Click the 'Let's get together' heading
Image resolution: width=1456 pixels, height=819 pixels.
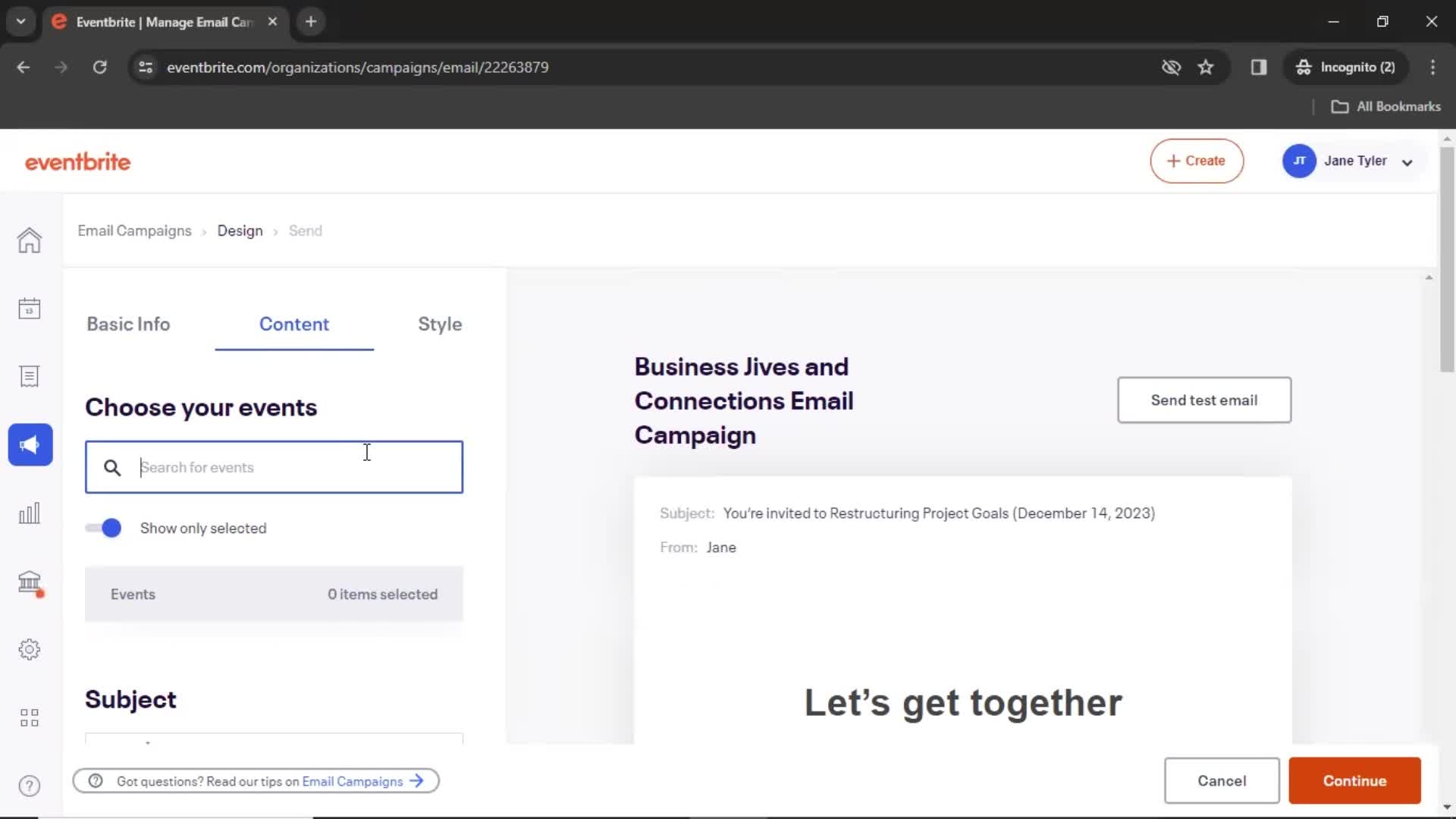(963, 703)
